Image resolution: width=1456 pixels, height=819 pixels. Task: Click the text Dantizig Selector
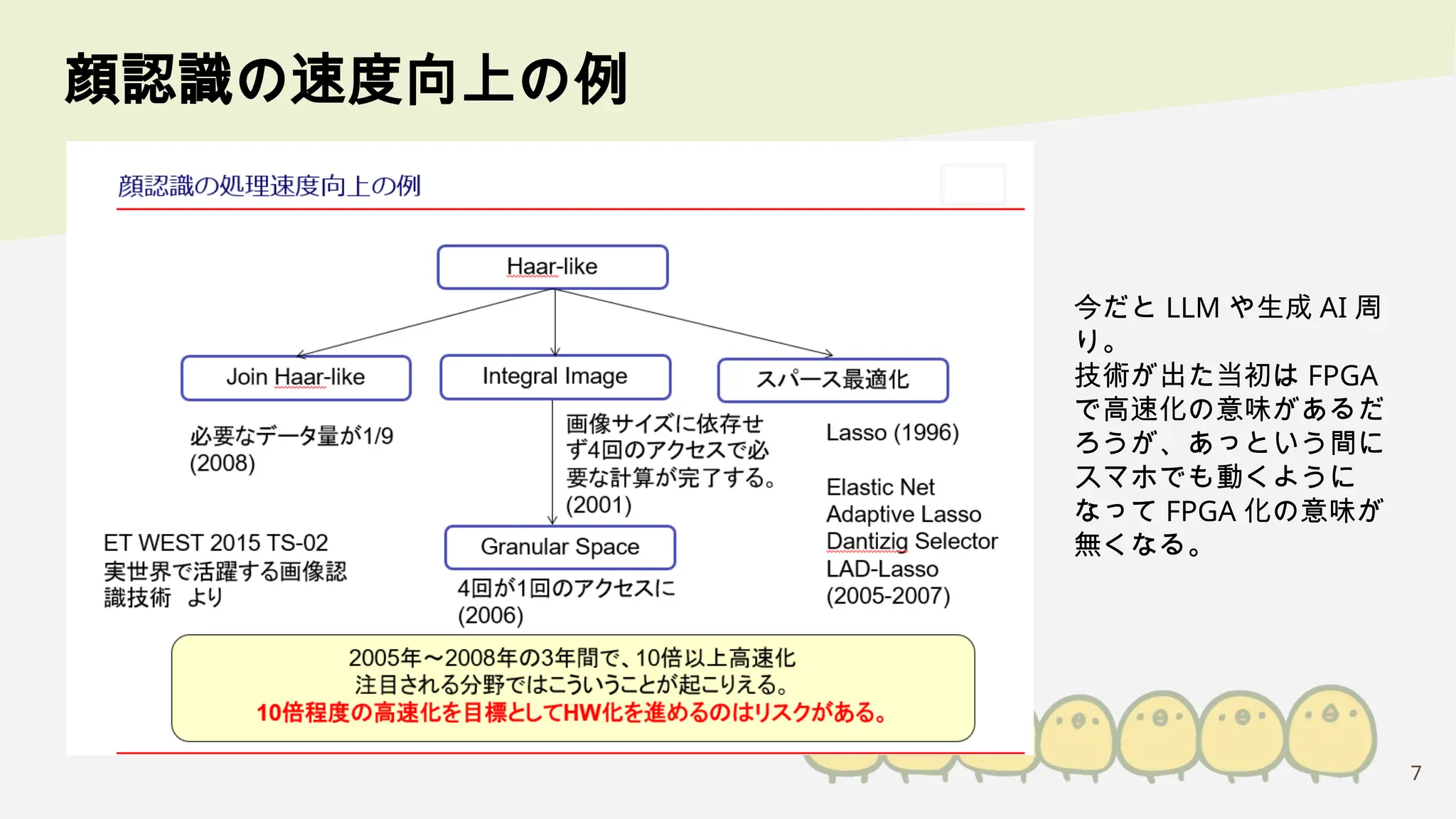[x=912, y=541]
